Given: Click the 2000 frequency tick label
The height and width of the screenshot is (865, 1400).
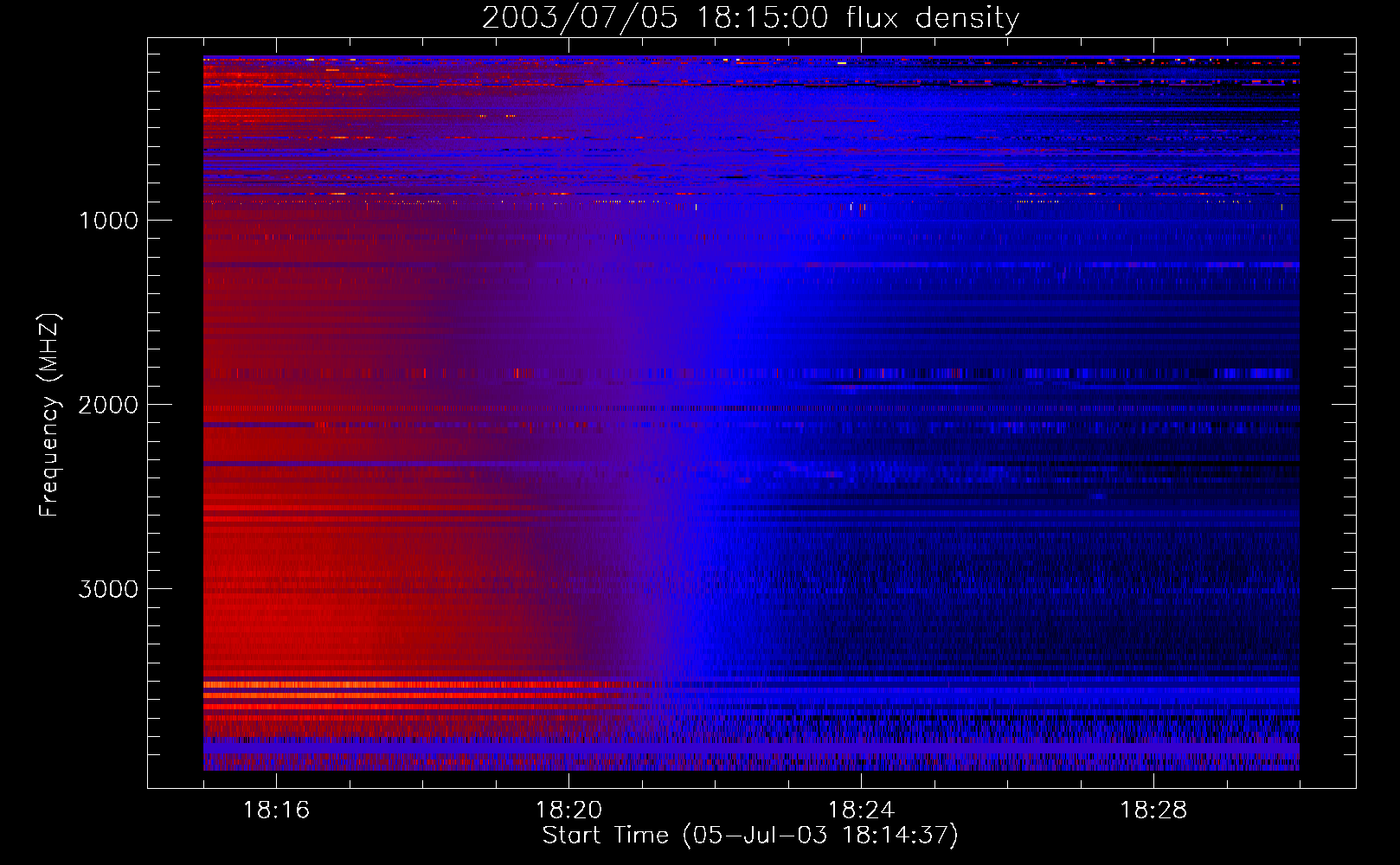Looking at the screenshot, I should coord(108,405).
